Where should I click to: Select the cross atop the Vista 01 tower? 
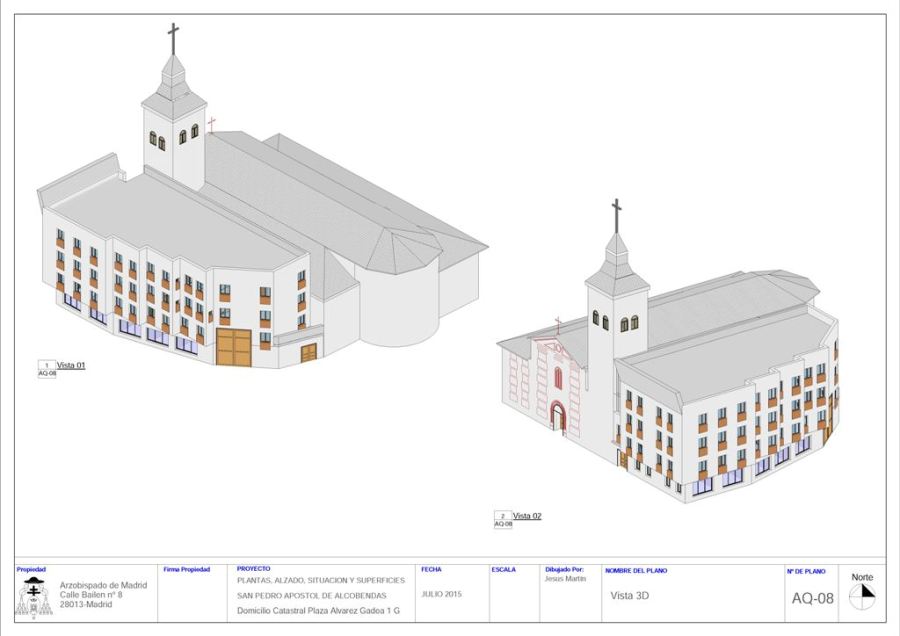coord(173,39)
